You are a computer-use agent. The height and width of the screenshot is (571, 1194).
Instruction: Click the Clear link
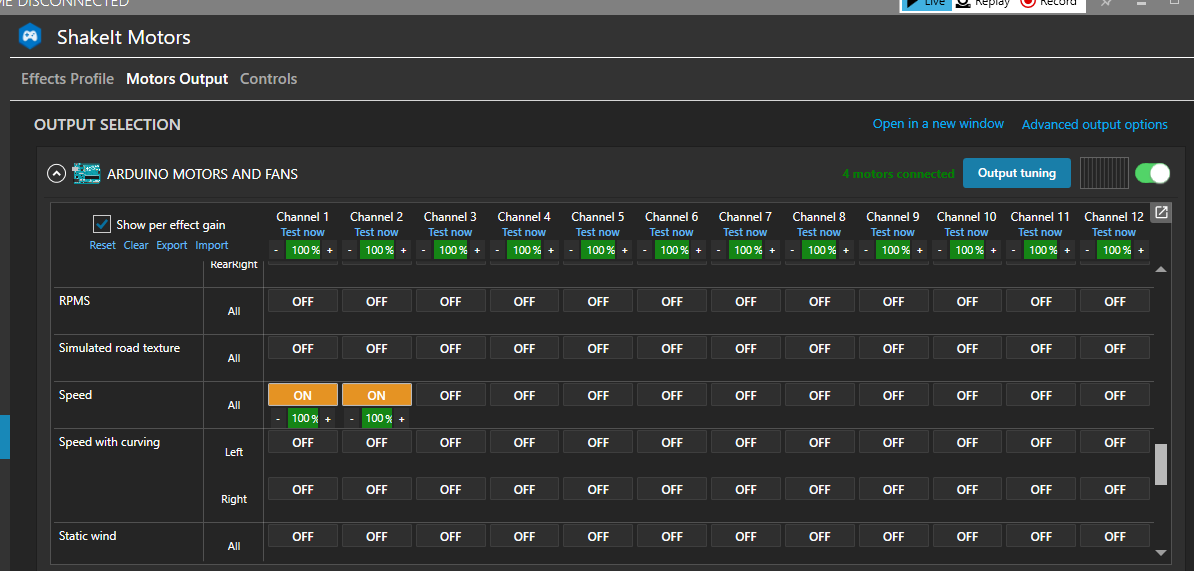[136, 245]
